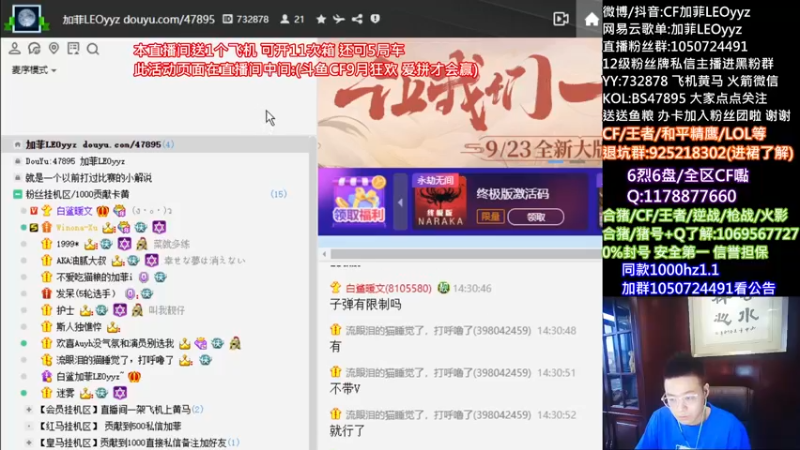Click the channel ID 732878

pyautogui.click(x=252, y=19)
